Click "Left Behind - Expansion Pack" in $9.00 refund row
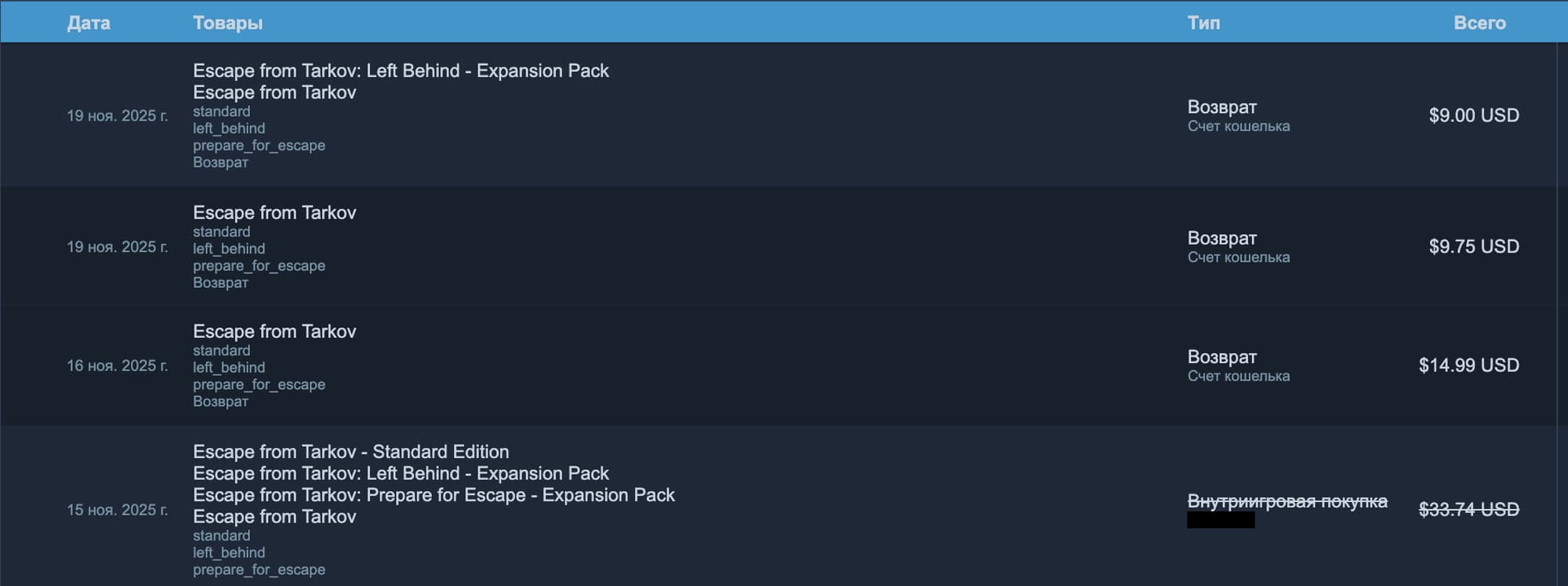 [401, 71]
